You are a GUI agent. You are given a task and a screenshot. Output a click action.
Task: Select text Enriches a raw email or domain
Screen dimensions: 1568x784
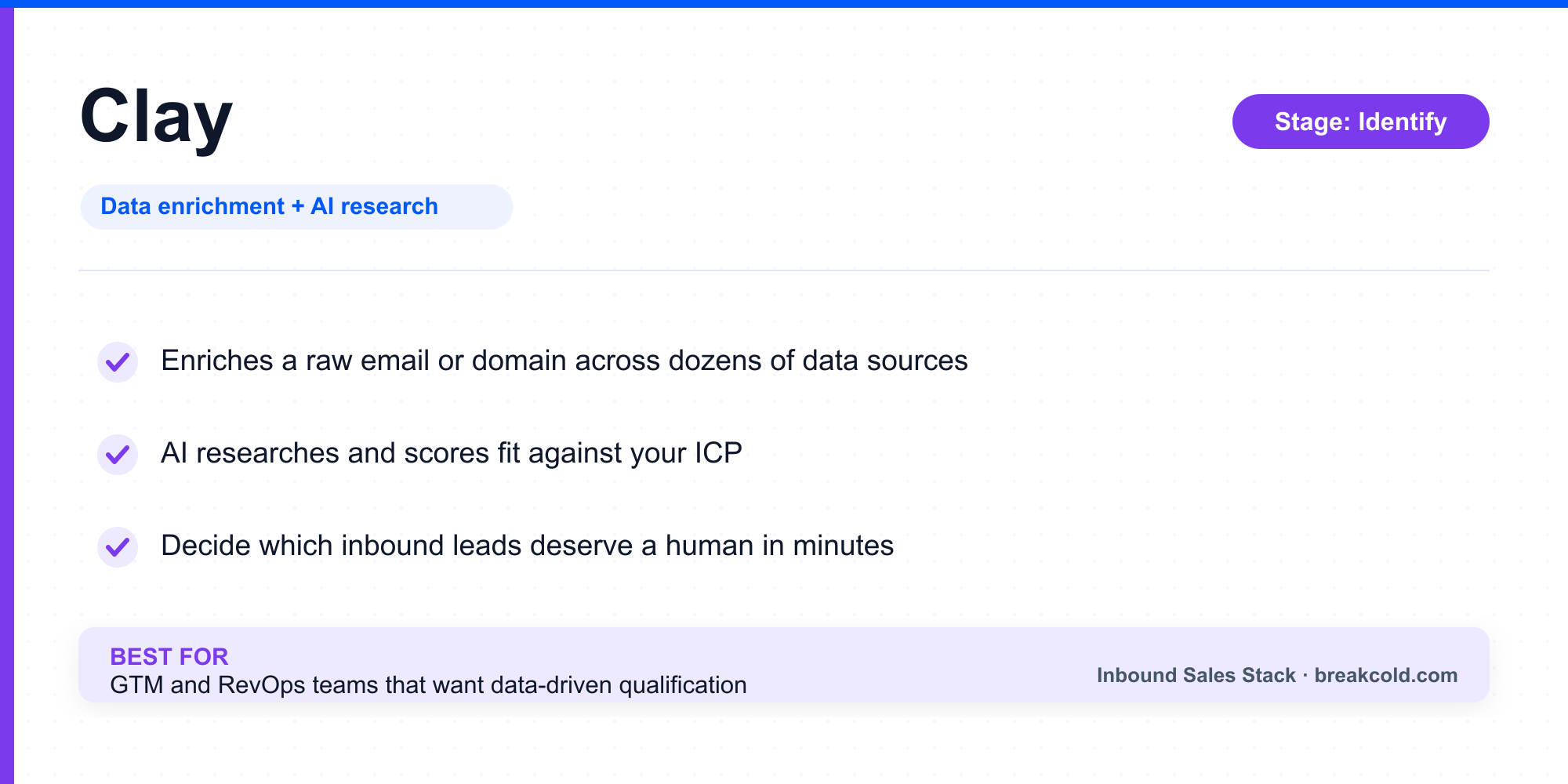click(x=364, y=361)
